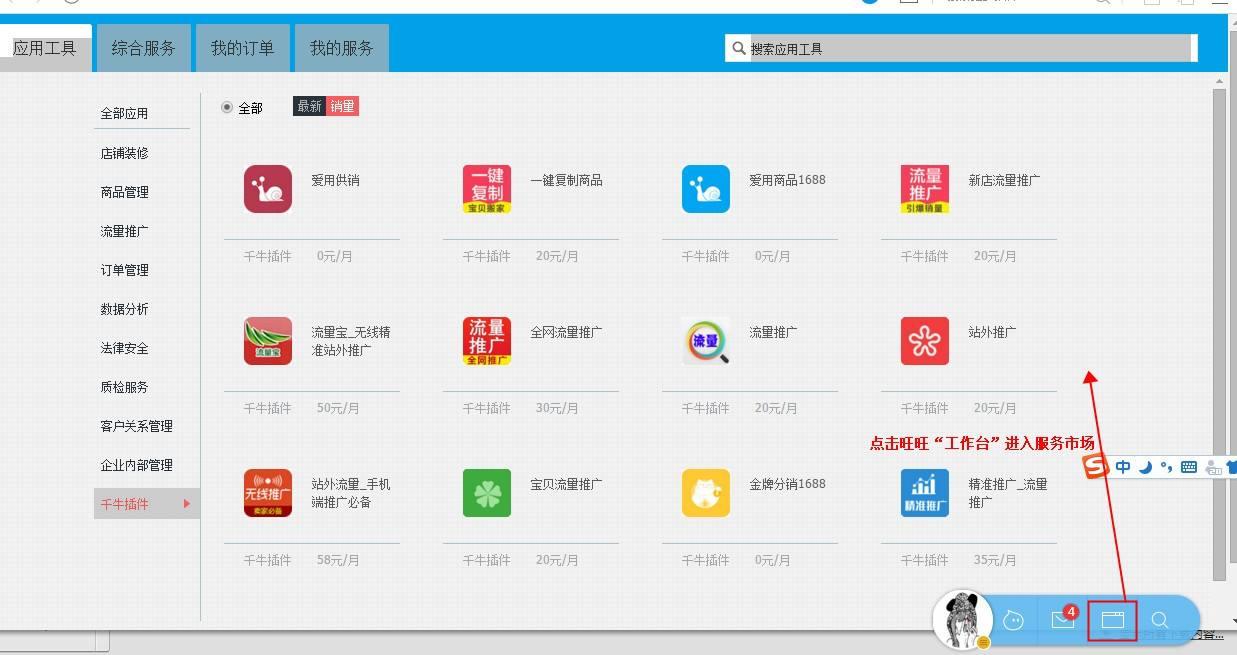The image size is (1237, 655).
Task: Select 企业内部管理 category
Action: coord(136,465)
